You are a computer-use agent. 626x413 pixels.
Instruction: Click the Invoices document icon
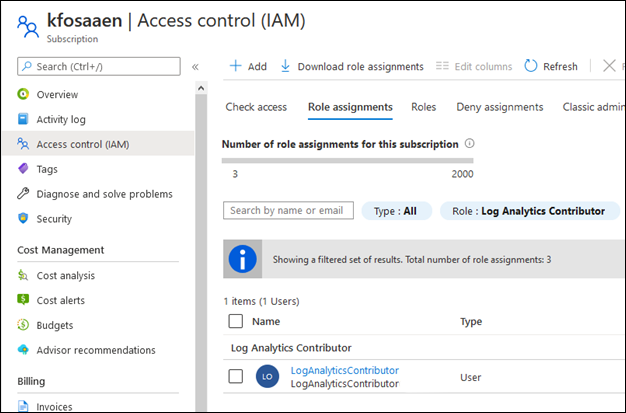tap(23, 406)
